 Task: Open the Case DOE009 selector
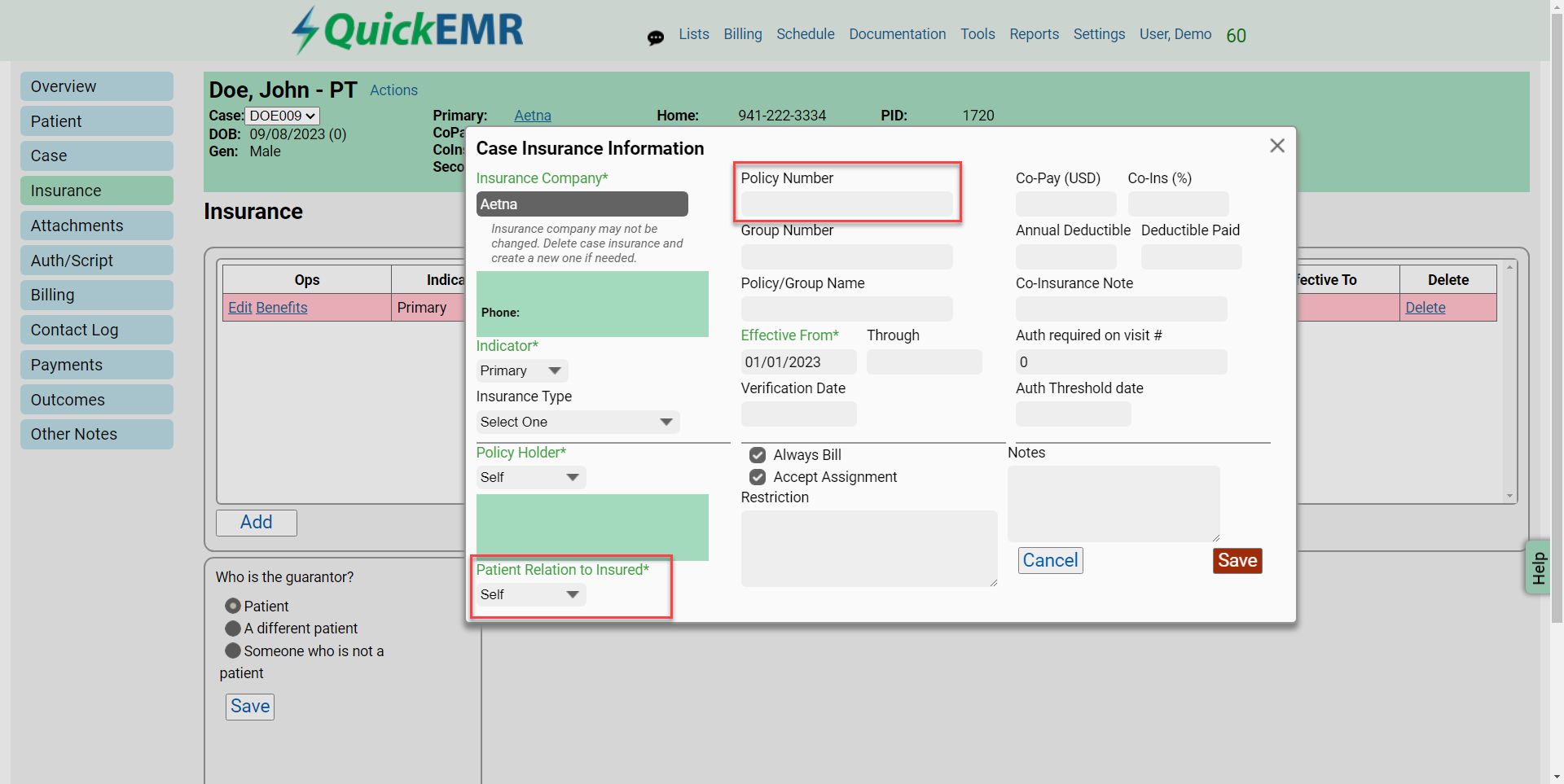pyautogui.click(x=283, y=116)
